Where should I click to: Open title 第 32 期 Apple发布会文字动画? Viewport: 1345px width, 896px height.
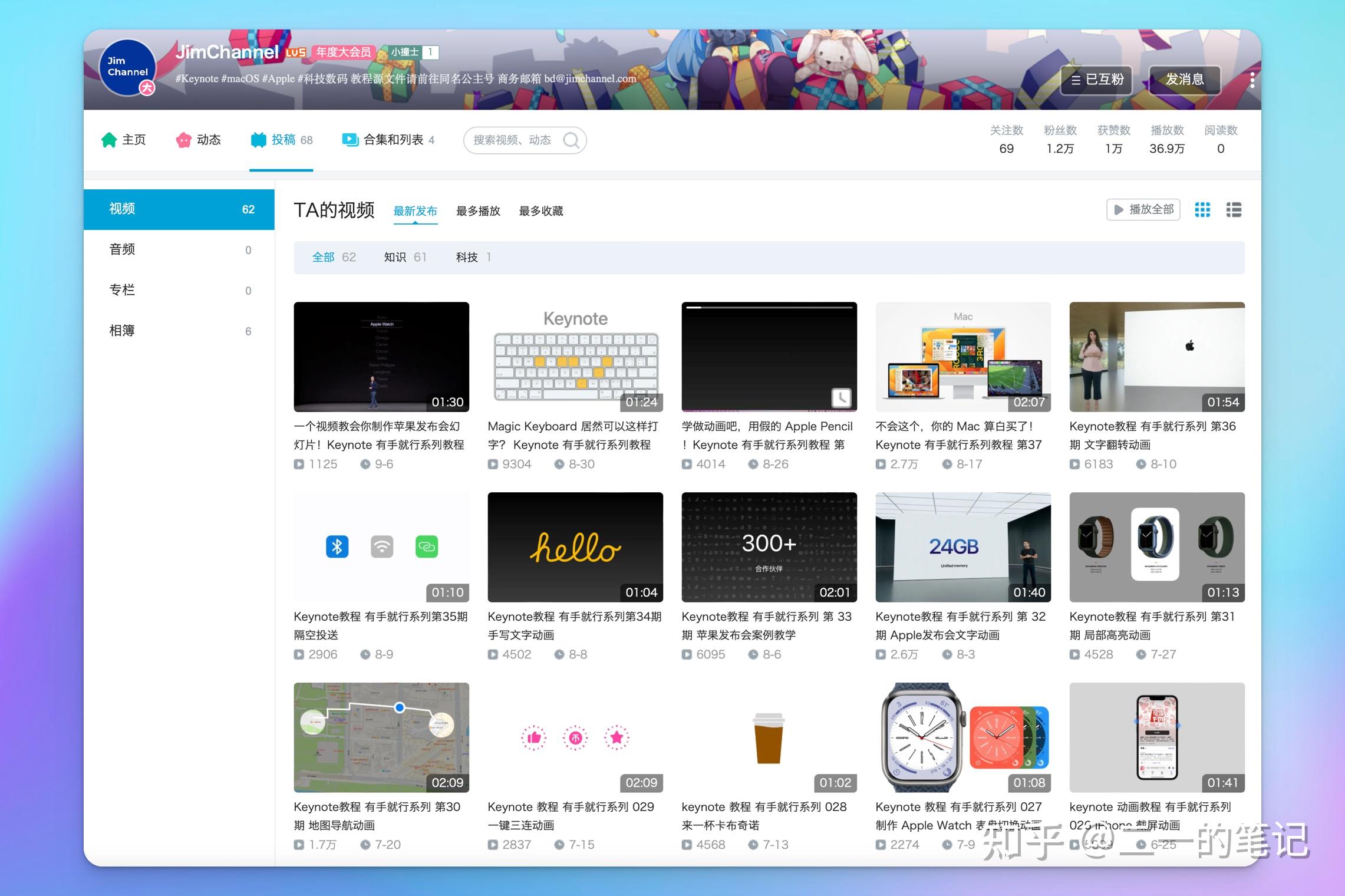(961, 626)
